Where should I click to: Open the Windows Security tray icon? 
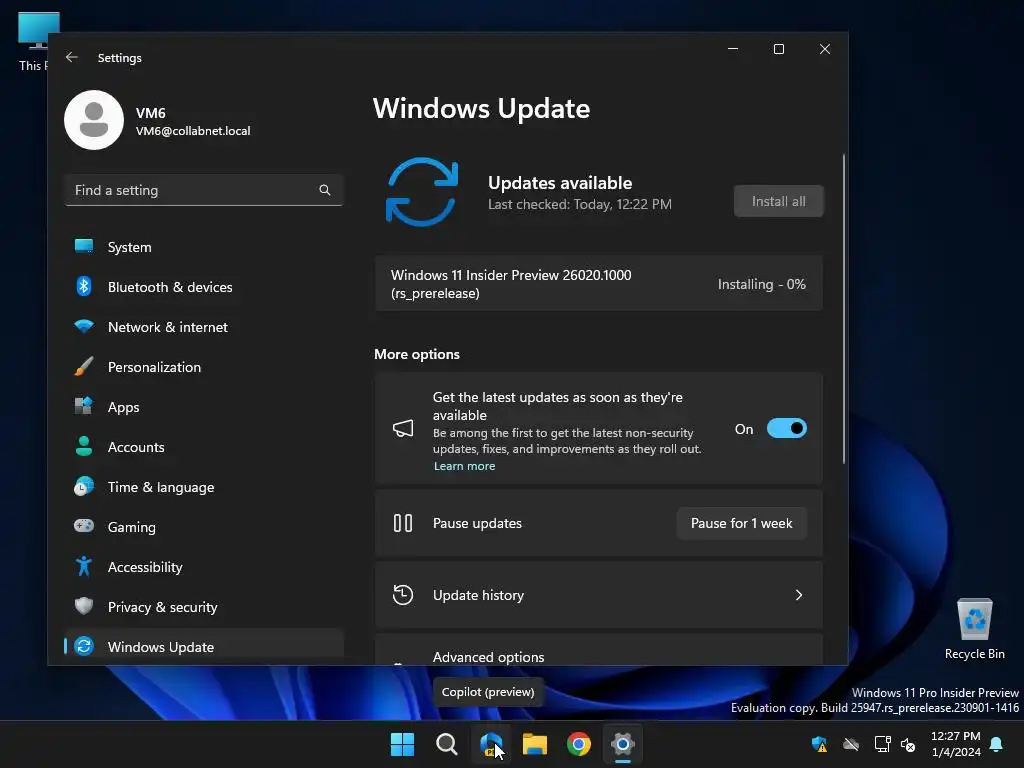pyautogui.click(x=819, y=744)
